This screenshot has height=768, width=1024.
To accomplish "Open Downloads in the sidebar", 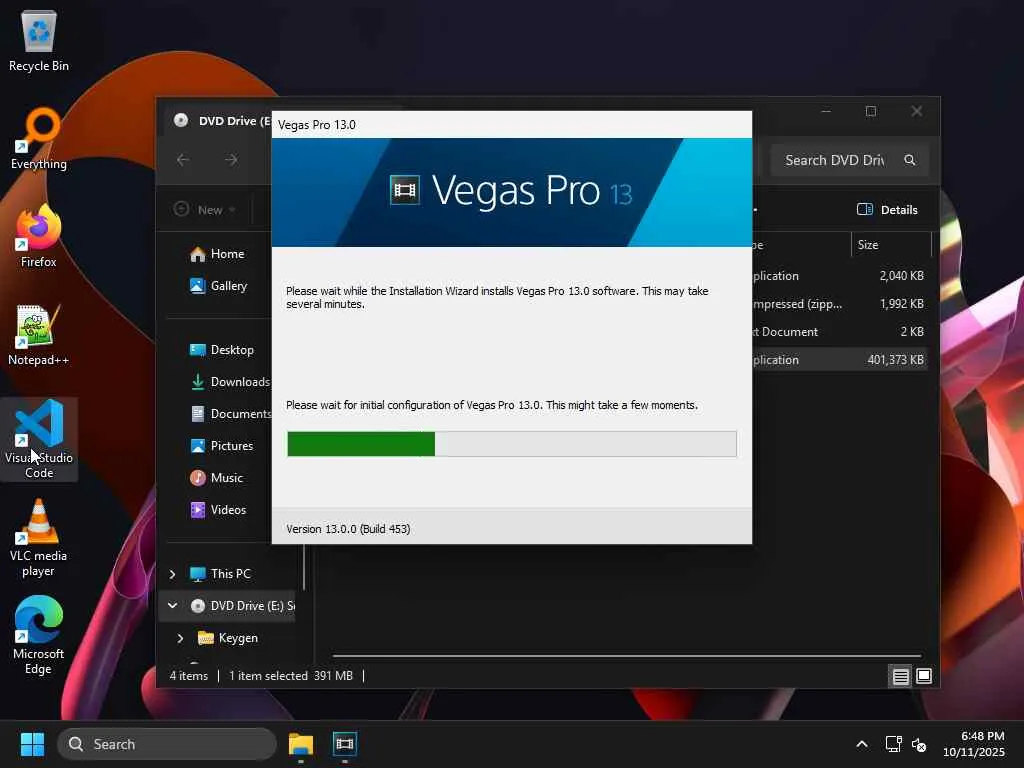I will point(230,382).
